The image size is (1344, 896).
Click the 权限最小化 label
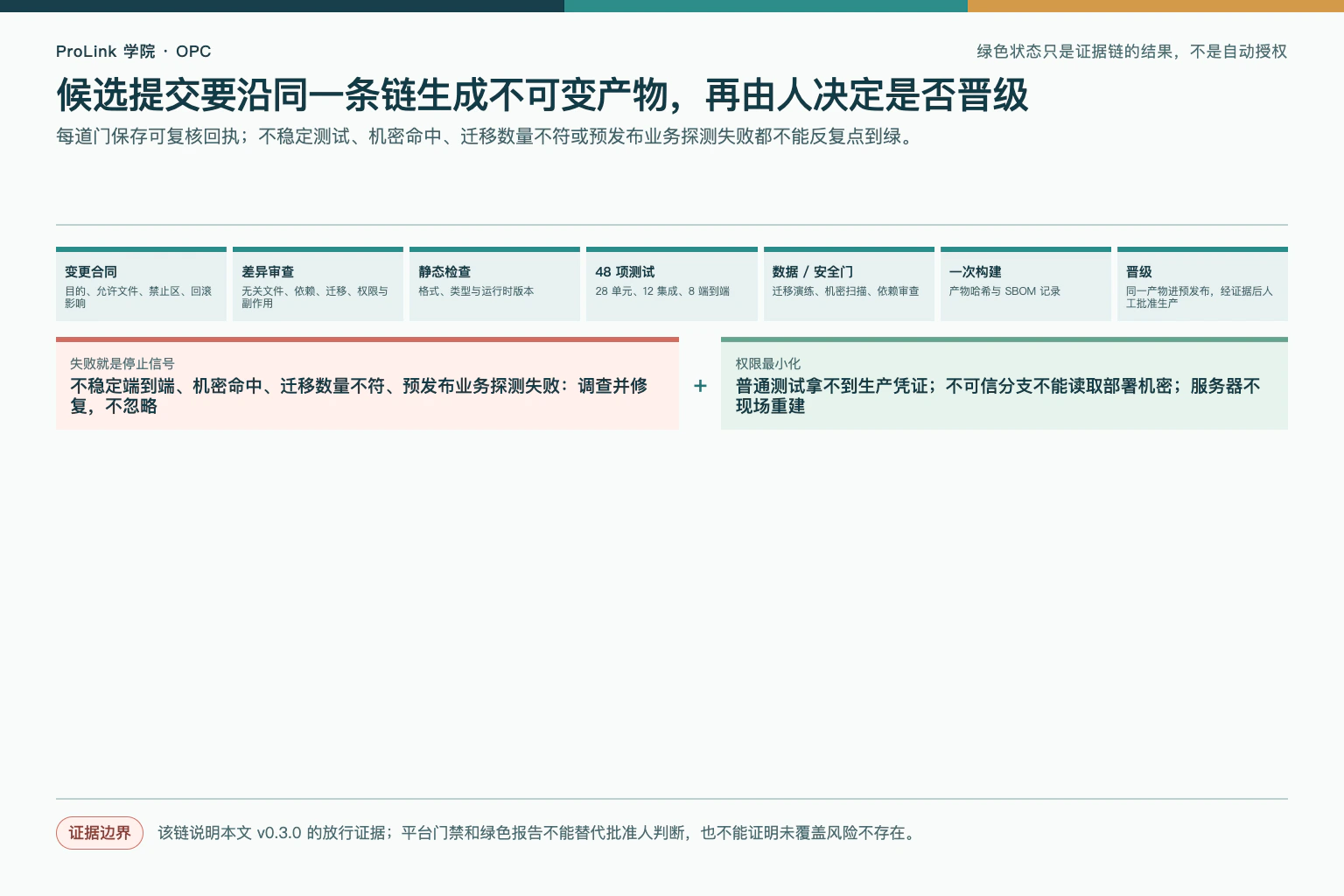point(768,363)
